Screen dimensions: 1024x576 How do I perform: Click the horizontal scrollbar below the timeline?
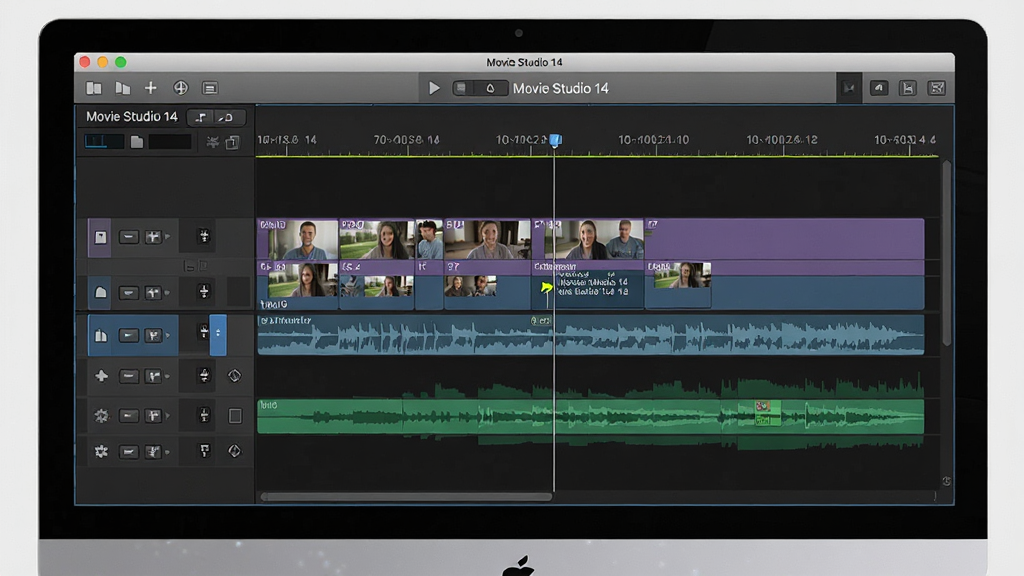(406, 497)
